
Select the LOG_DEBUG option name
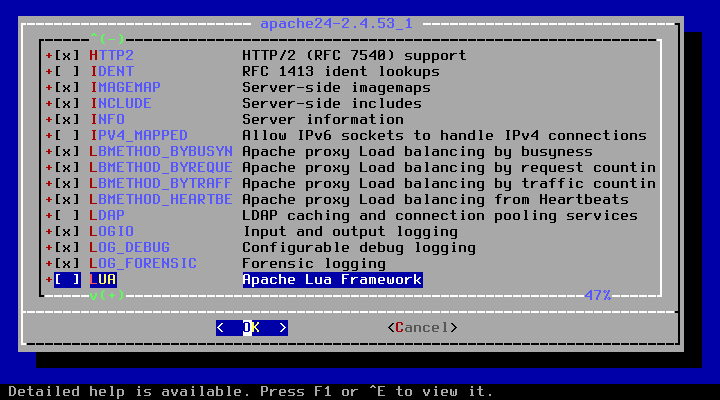pyautogui.click(x=129, y=248)
